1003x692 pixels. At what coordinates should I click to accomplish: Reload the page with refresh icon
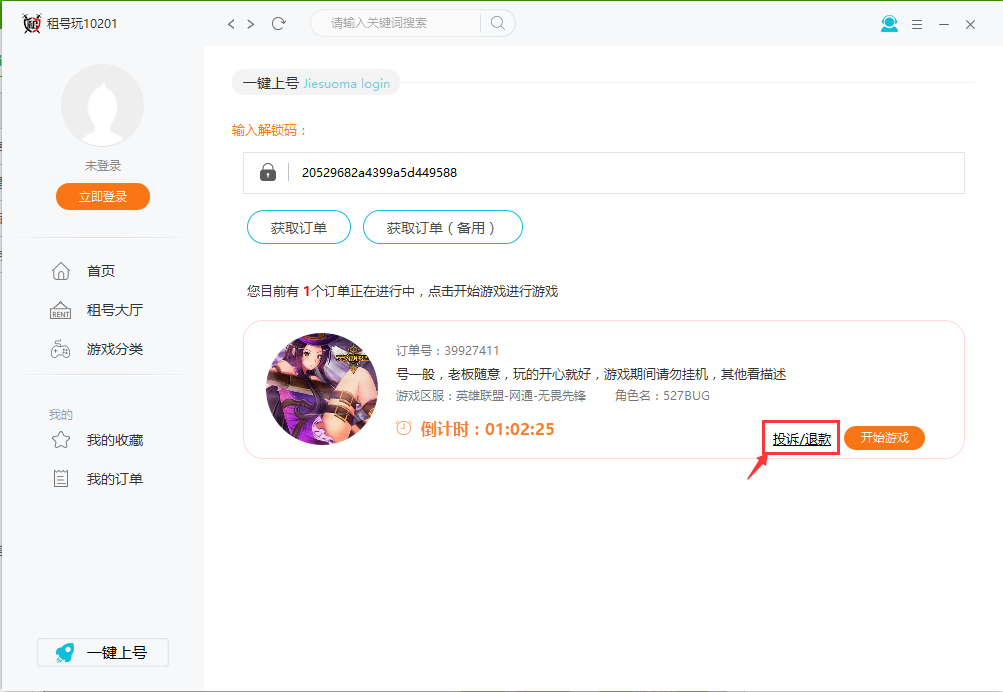[x=278, y=24]
